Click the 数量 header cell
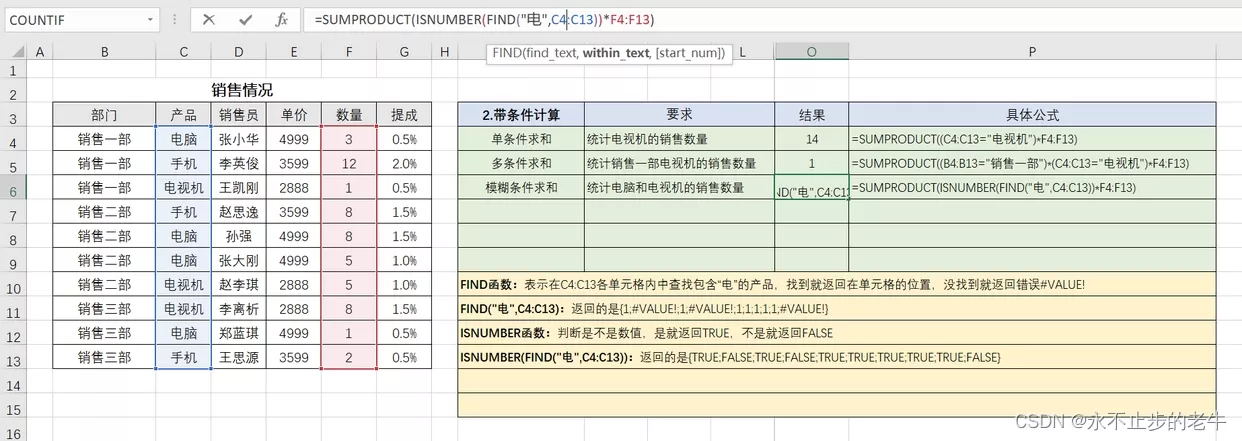This screenshot has width=1242, height=441. click(x=349, y=115)
